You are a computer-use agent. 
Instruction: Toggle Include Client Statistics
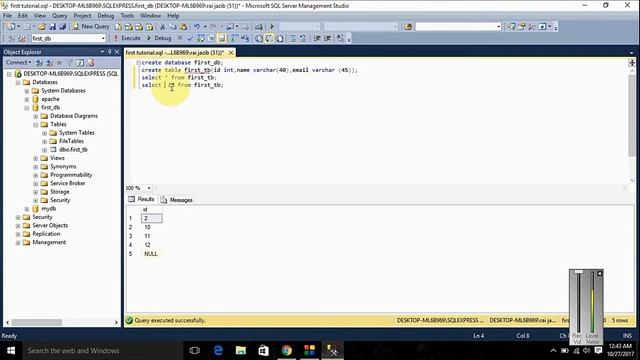[x=244, y=38]
